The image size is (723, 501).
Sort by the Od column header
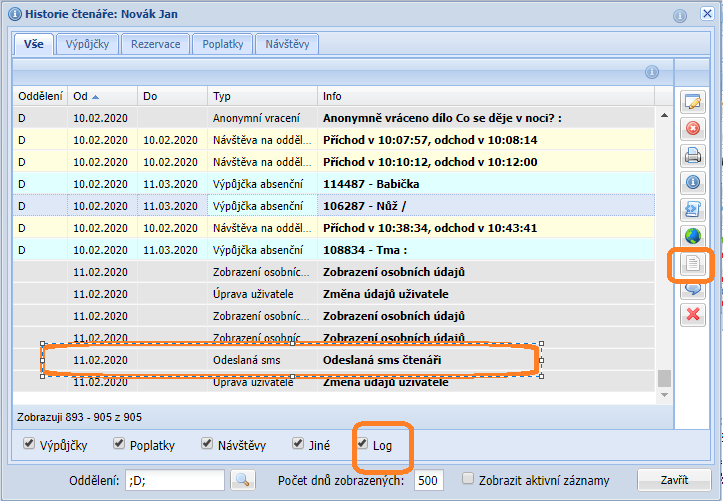[x=85, y=96]
